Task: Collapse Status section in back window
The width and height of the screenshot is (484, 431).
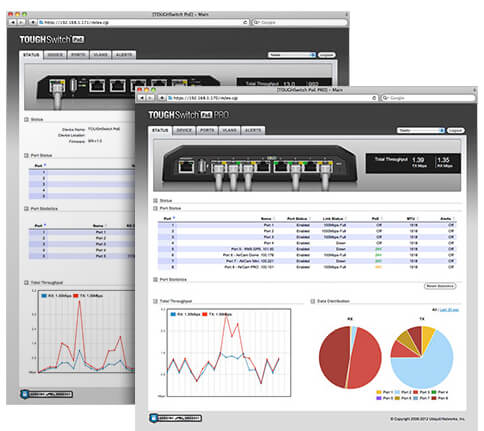Action: coord(26,120)
